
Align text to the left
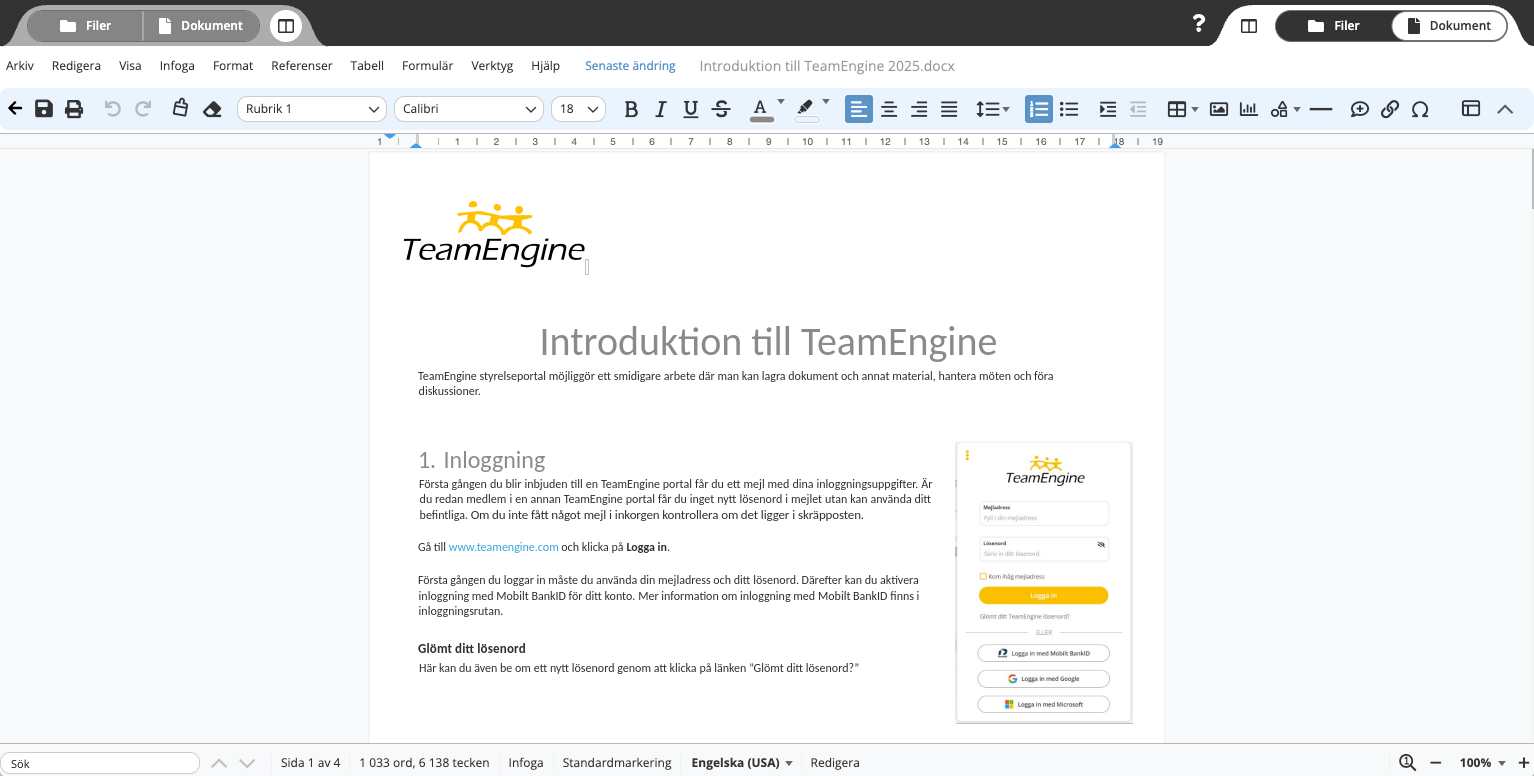click(x=859, y=109)
